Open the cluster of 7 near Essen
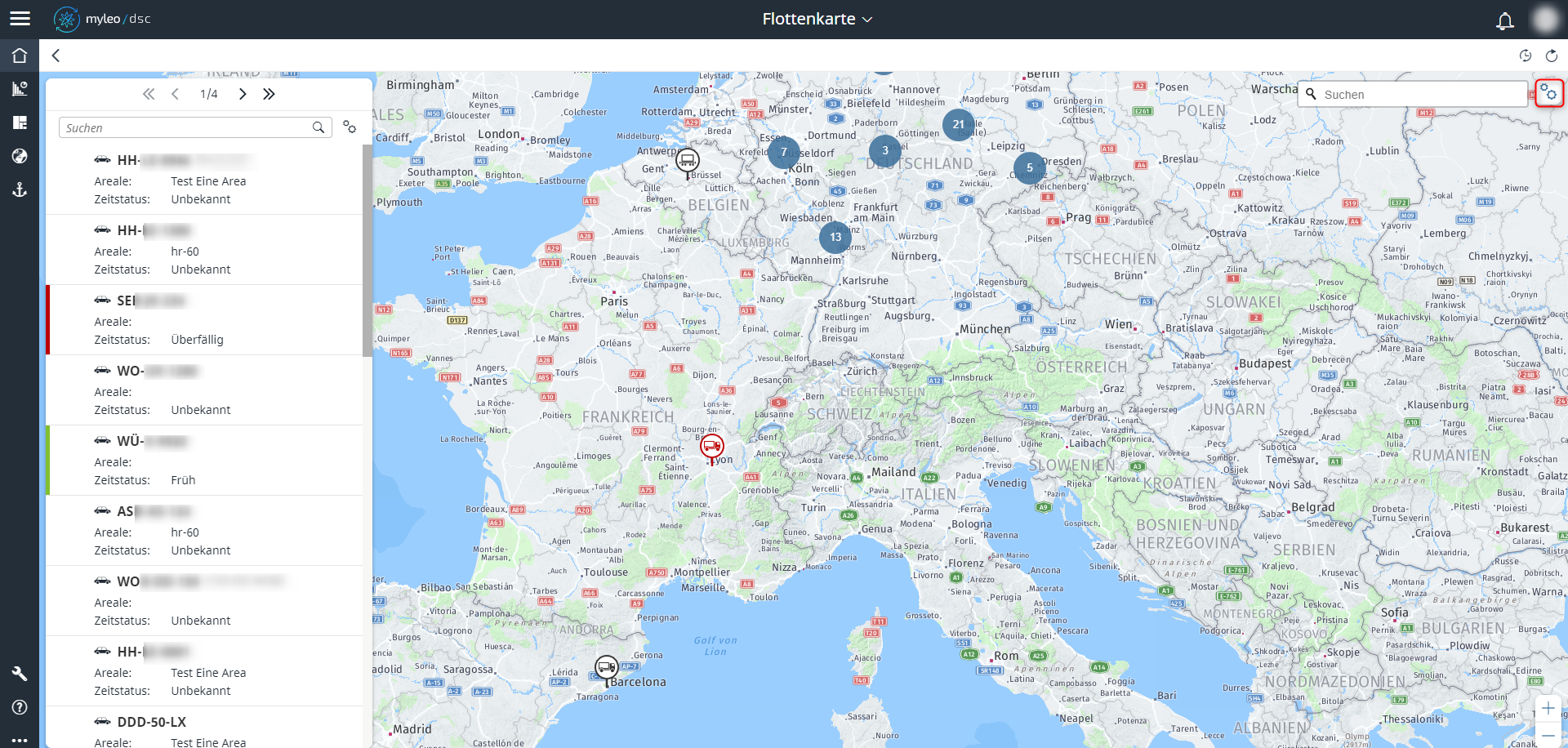 784,151
